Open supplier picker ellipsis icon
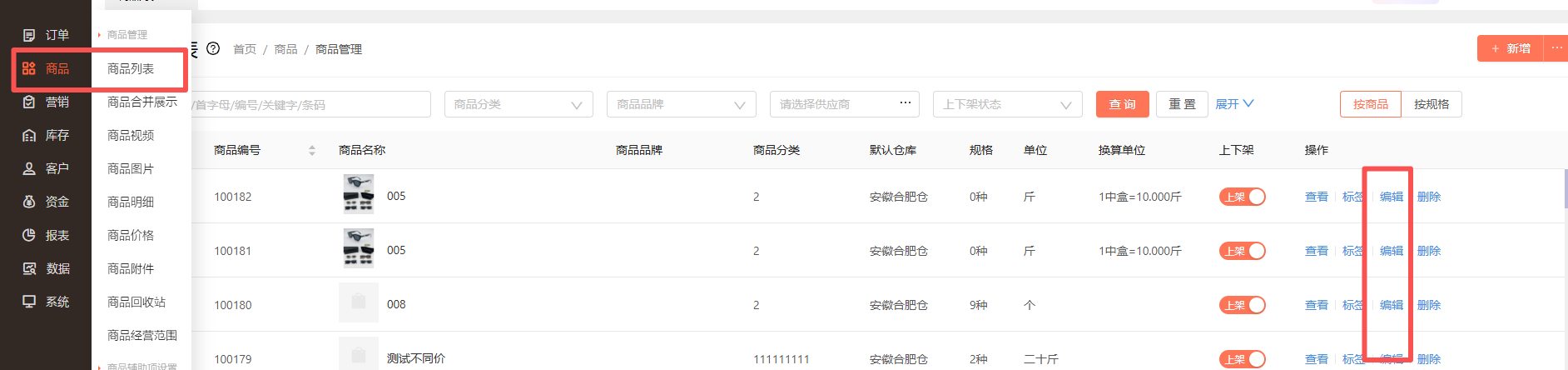The height and width of the screenshot is (370, 1568). coord(906,103)
